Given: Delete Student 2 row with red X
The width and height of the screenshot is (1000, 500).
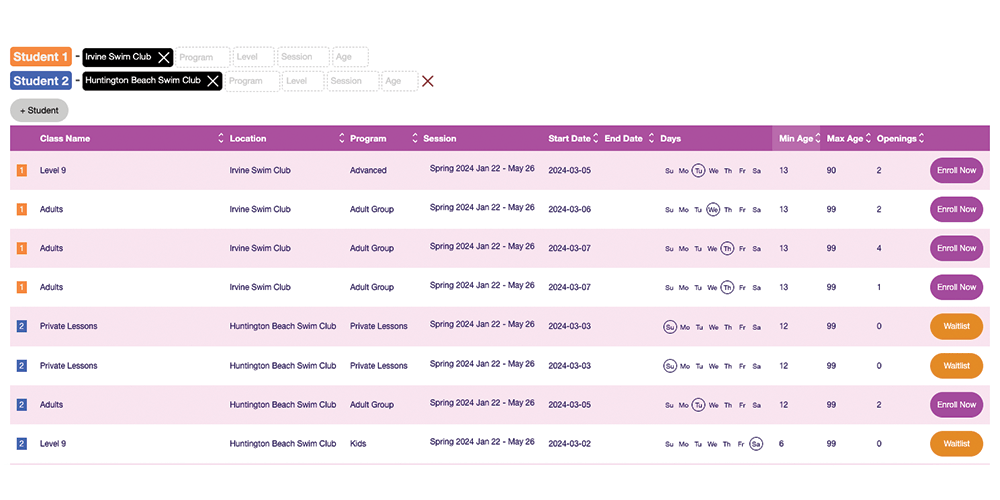Looking at the screenshot, I should [x=428, y=81].
